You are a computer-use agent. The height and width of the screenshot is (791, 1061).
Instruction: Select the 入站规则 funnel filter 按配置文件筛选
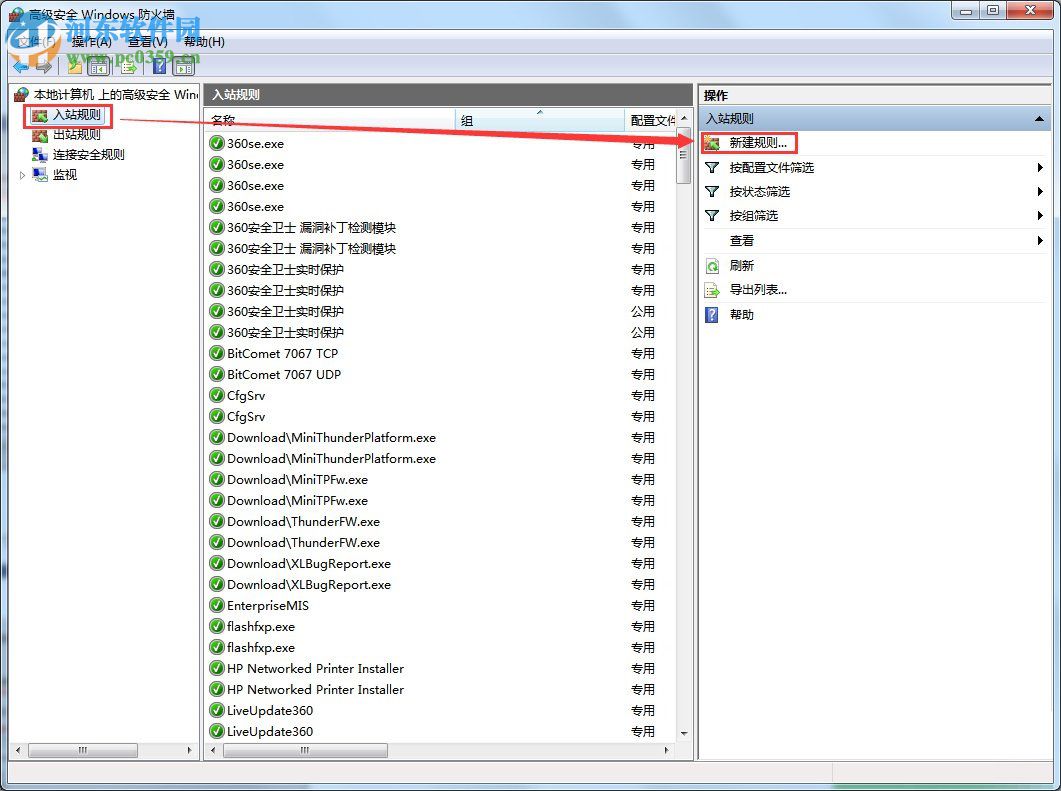click(711, 167)
